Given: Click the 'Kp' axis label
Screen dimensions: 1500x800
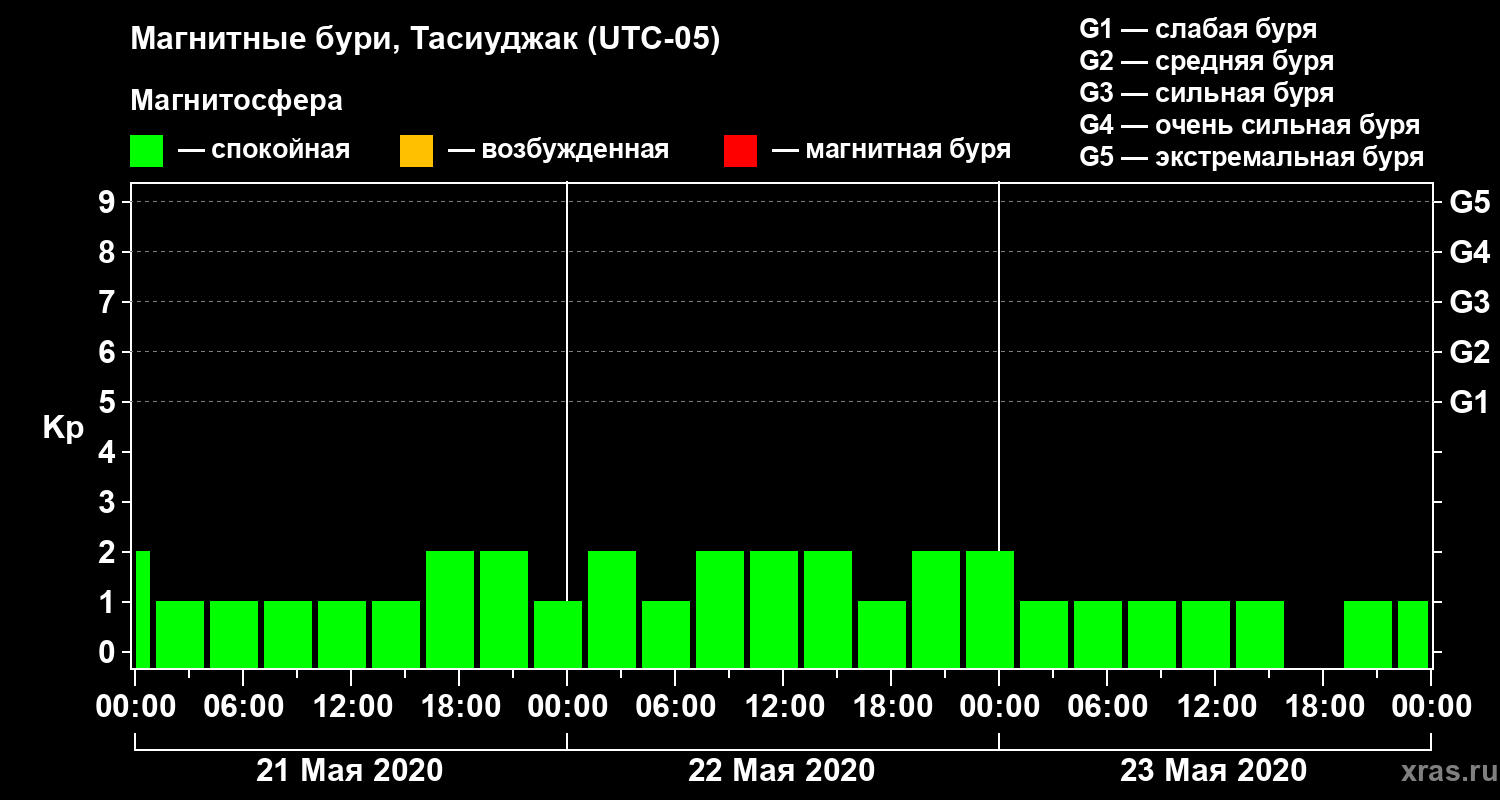Looking at the screenshot, I should point(63,428).
